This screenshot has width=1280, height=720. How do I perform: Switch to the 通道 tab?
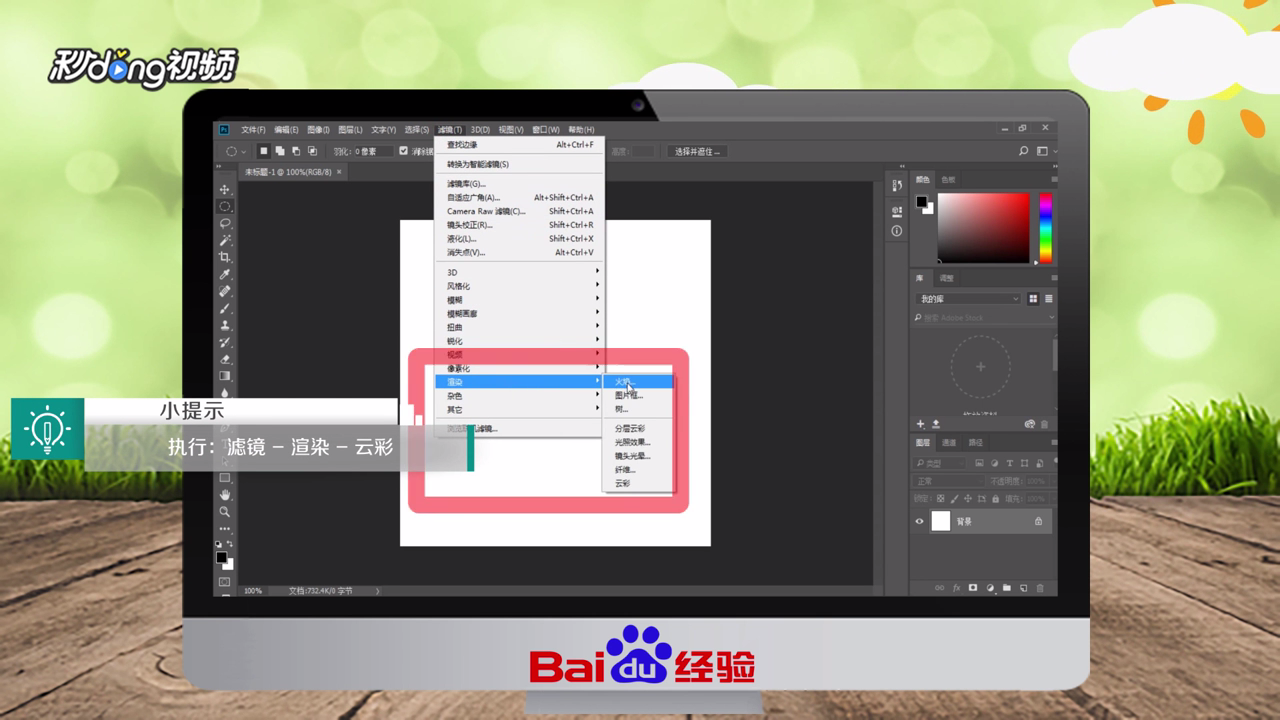[949, 442]
